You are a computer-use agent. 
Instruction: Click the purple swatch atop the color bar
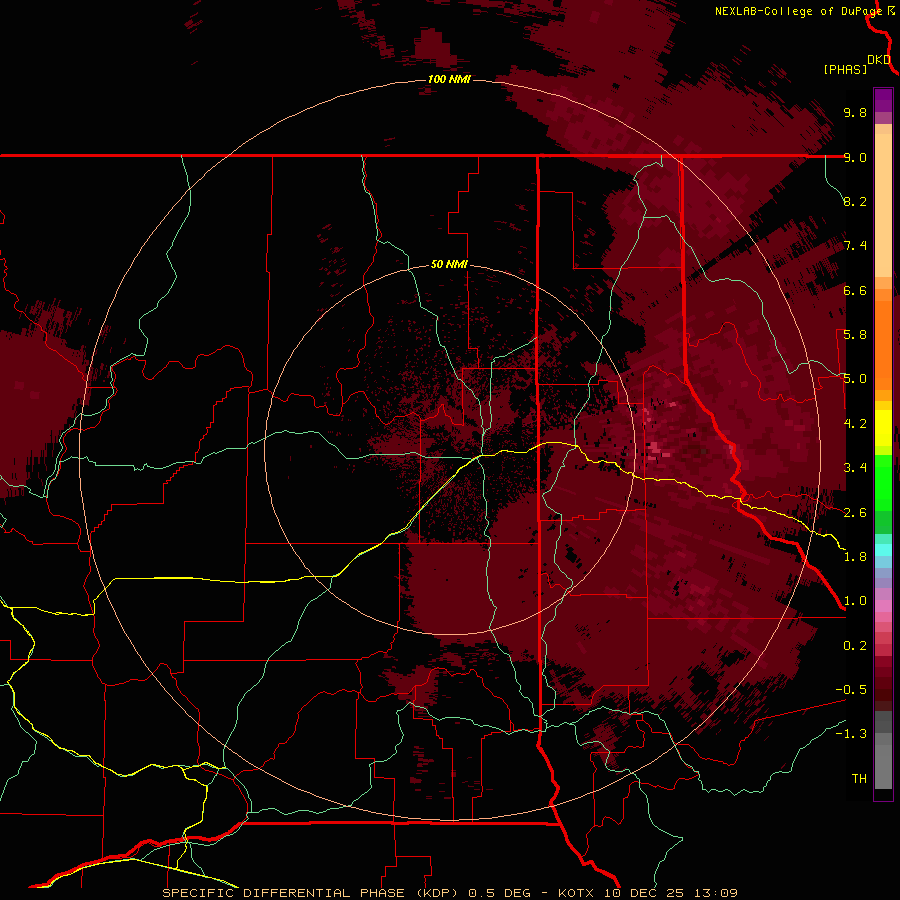(883, 100)
